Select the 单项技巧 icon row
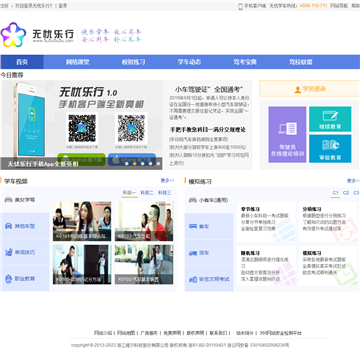Viewport: 360px width, 360px height. (25, 252)
